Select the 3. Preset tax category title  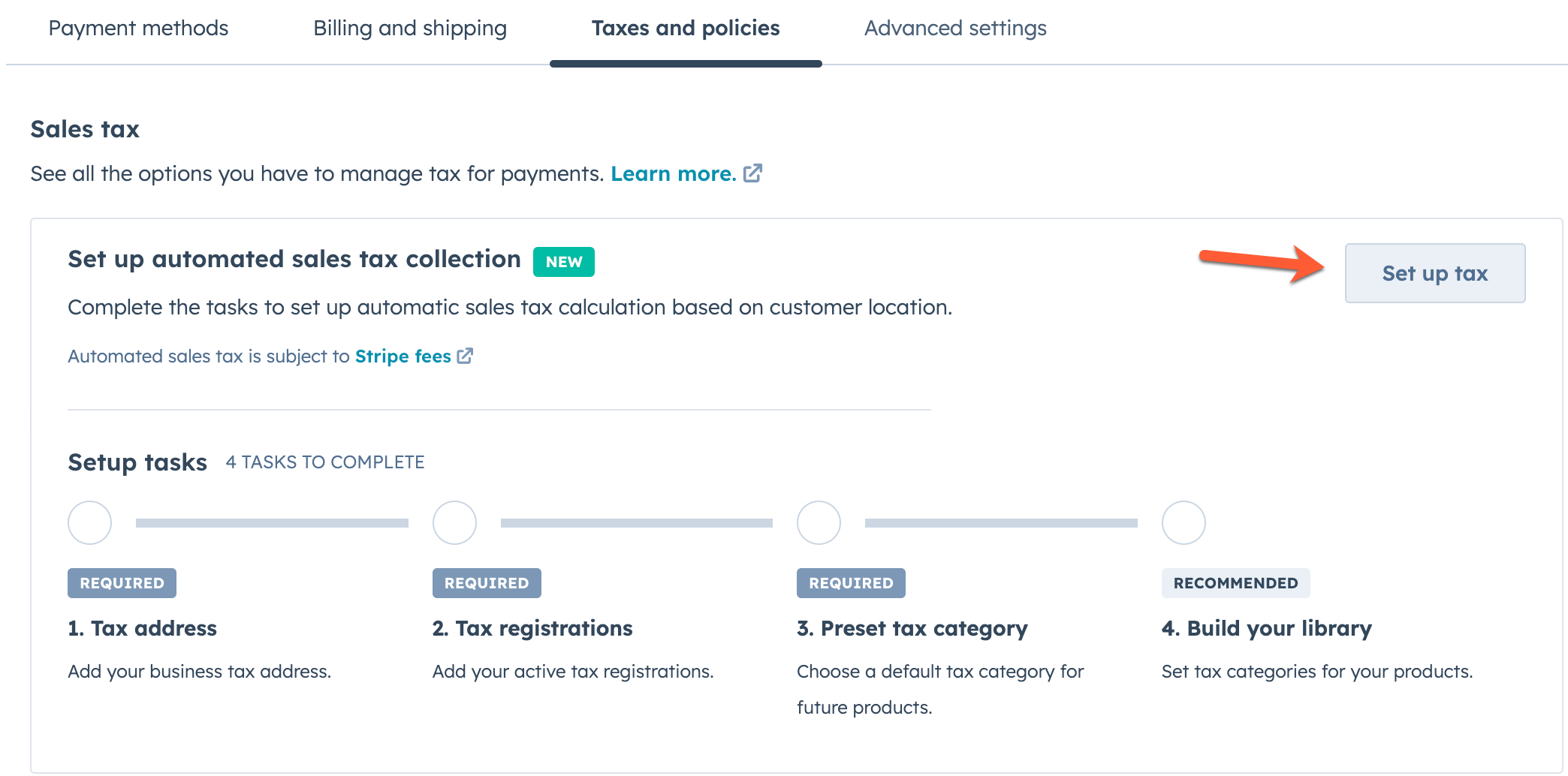point(912,628)
